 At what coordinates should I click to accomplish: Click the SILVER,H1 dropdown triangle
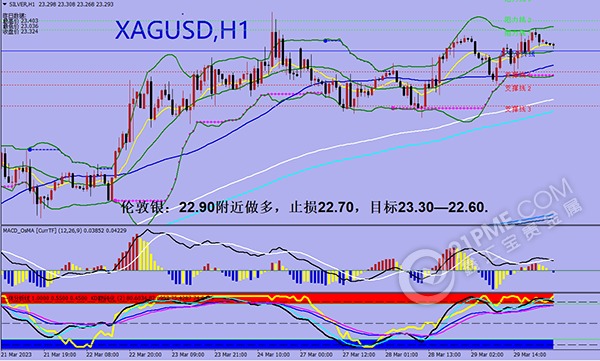pyautogui.click(x=5, y=4)
